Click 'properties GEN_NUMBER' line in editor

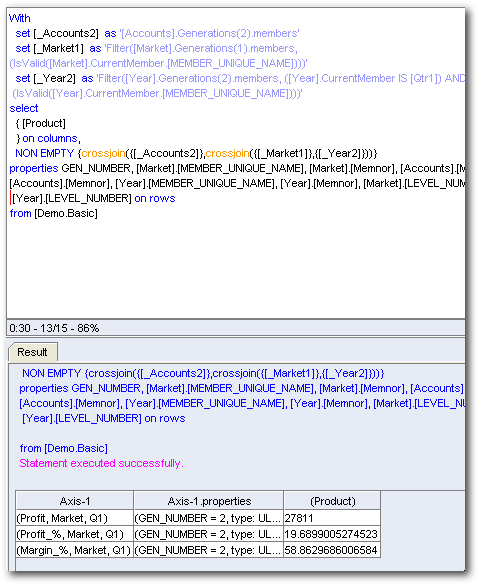coord(237,168)
